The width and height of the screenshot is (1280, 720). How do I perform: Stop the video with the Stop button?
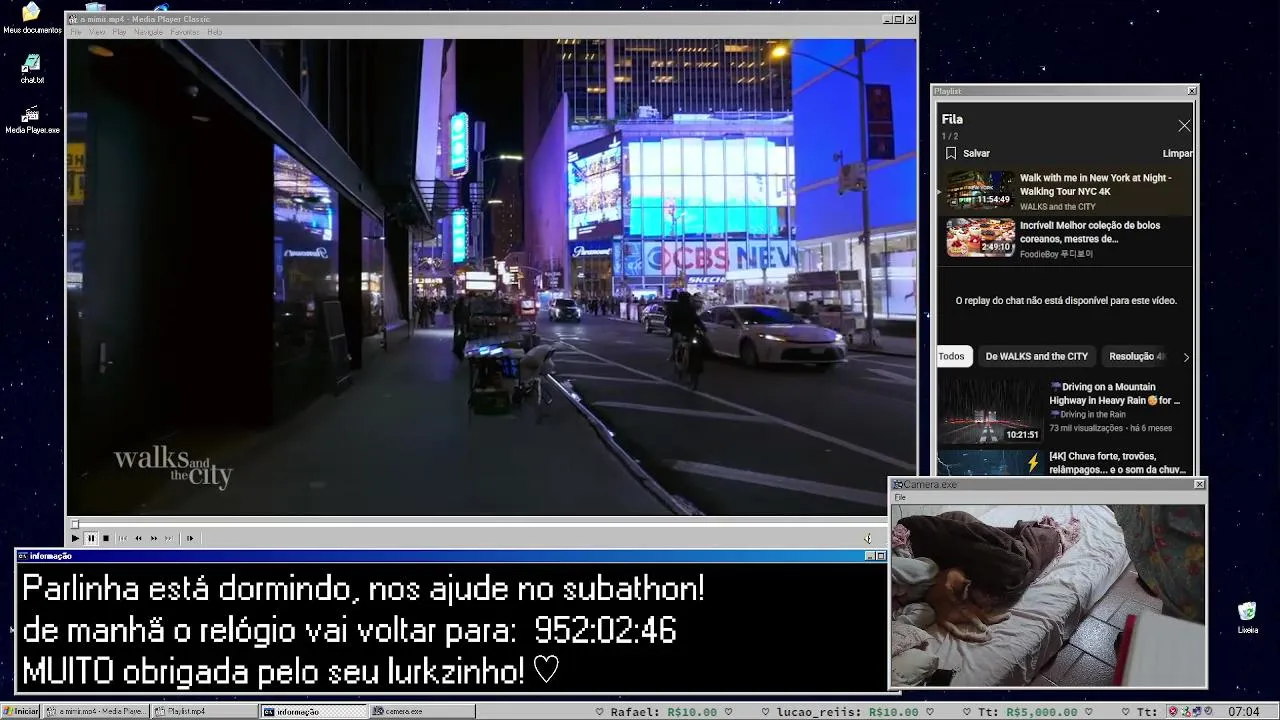click(106, 538)
